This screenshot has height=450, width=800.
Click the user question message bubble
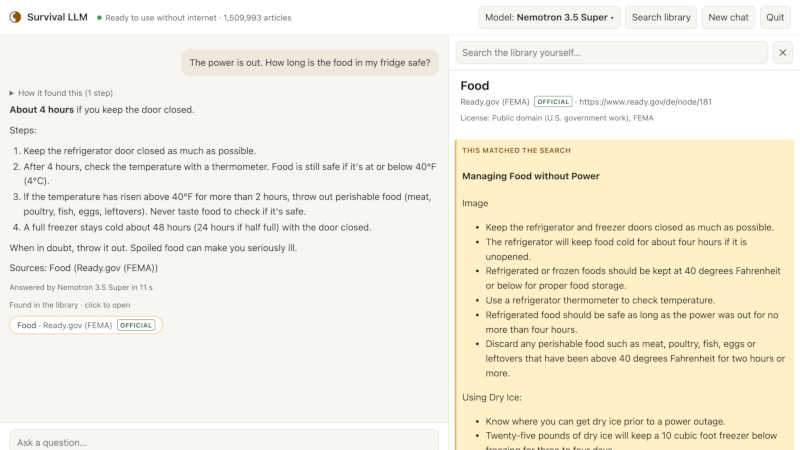pyautogui.click(x=310, y=63)
